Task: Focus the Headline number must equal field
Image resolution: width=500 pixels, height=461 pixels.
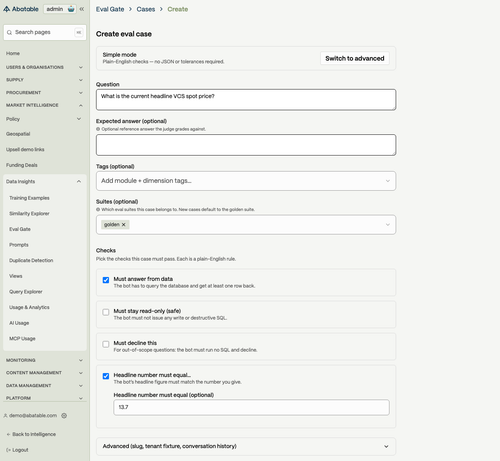Action: [251, 407]
